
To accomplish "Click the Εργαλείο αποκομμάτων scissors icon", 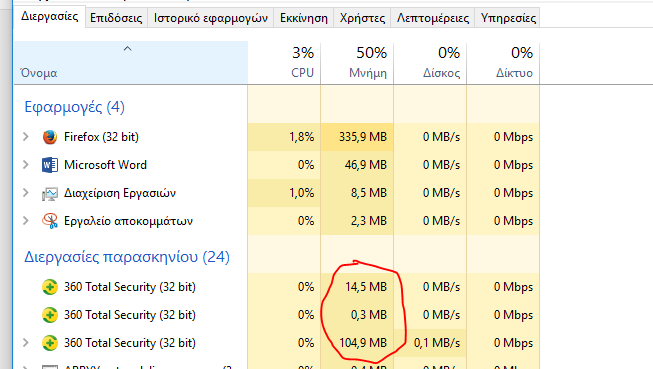I will click(x=50, y=221).
